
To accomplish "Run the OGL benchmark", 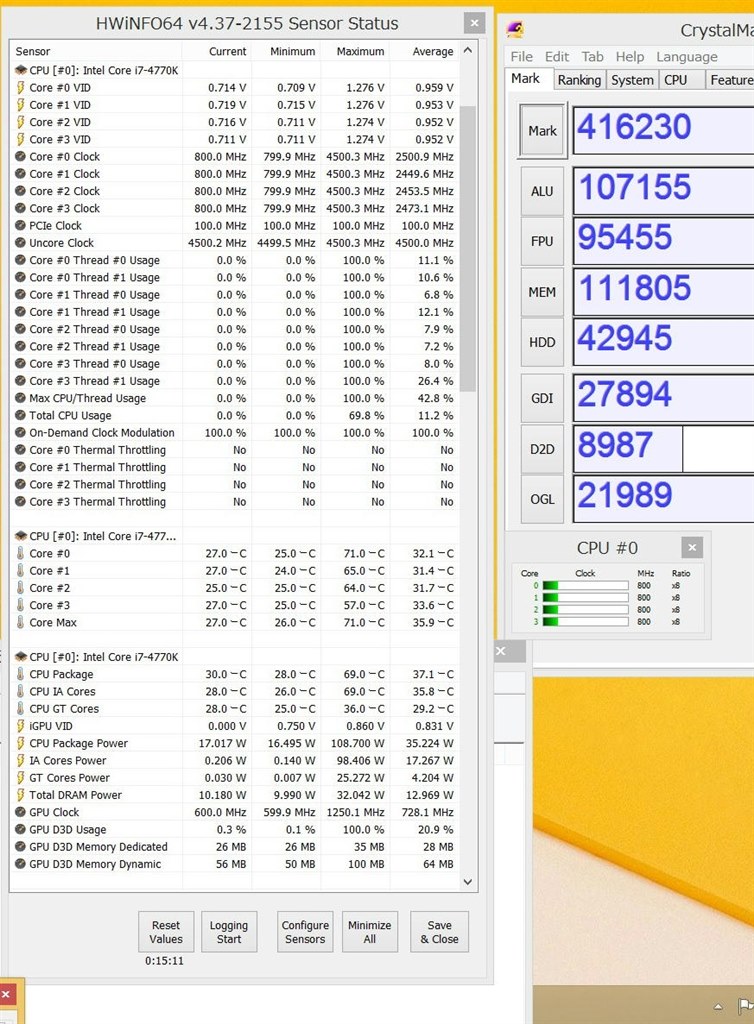I will point(542,499).
